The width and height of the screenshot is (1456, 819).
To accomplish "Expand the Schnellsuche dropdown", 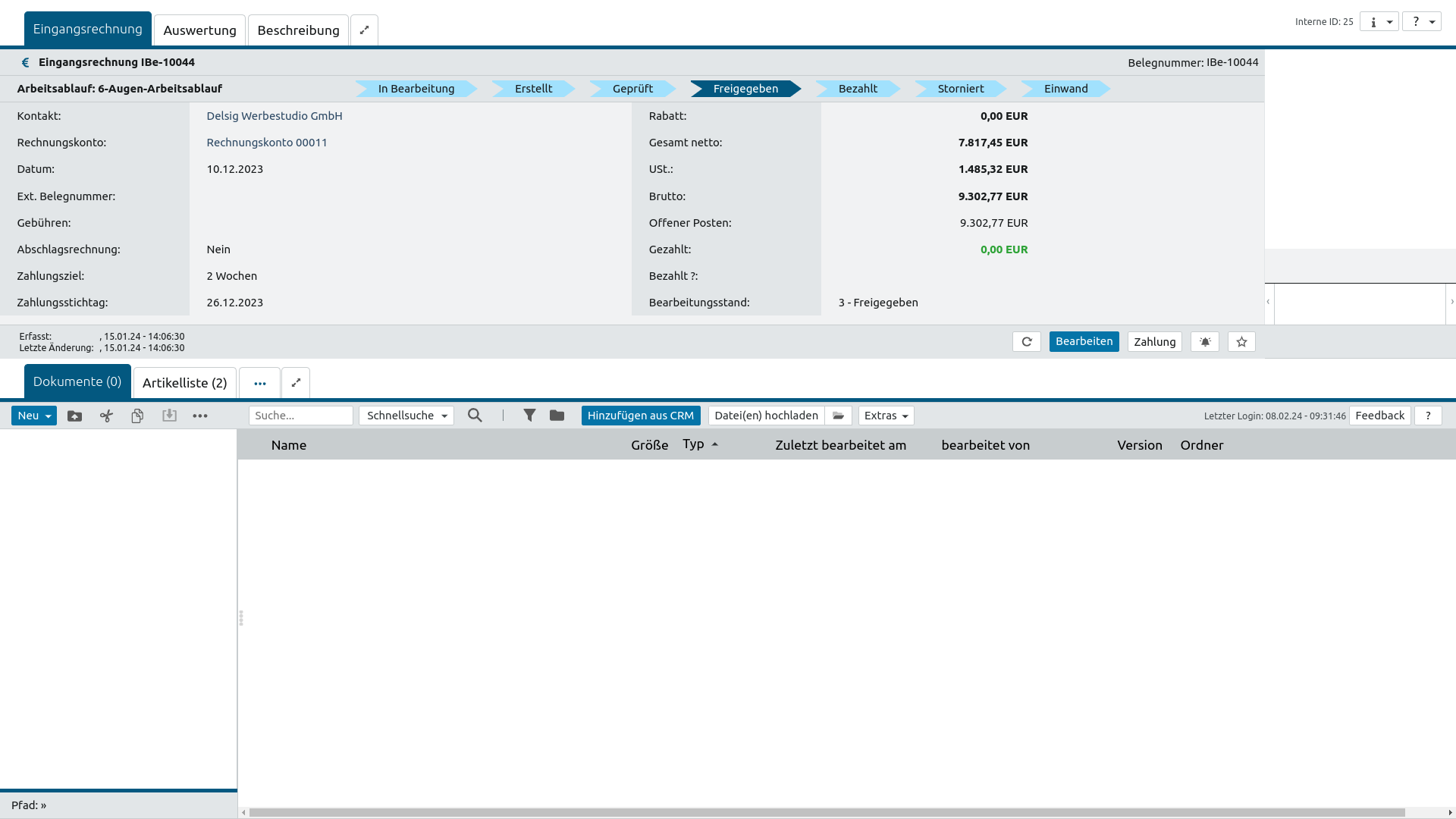I will coord(406,416).
